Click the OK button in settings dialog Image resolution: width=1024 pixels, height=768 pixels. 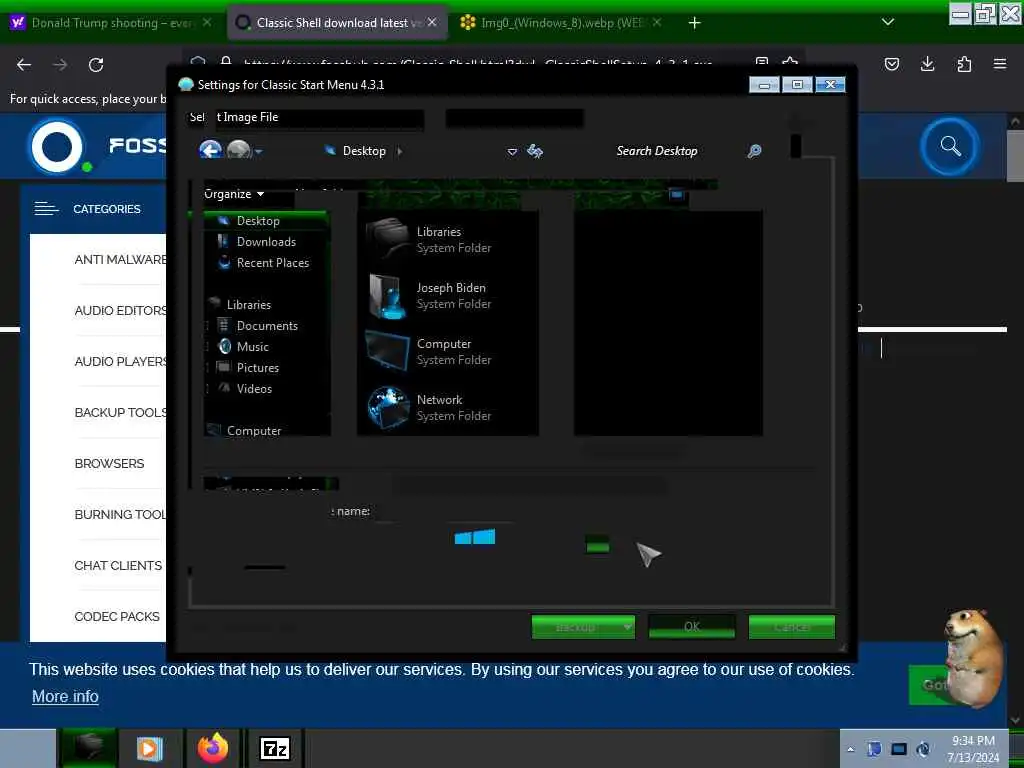[x=692, y=627]
